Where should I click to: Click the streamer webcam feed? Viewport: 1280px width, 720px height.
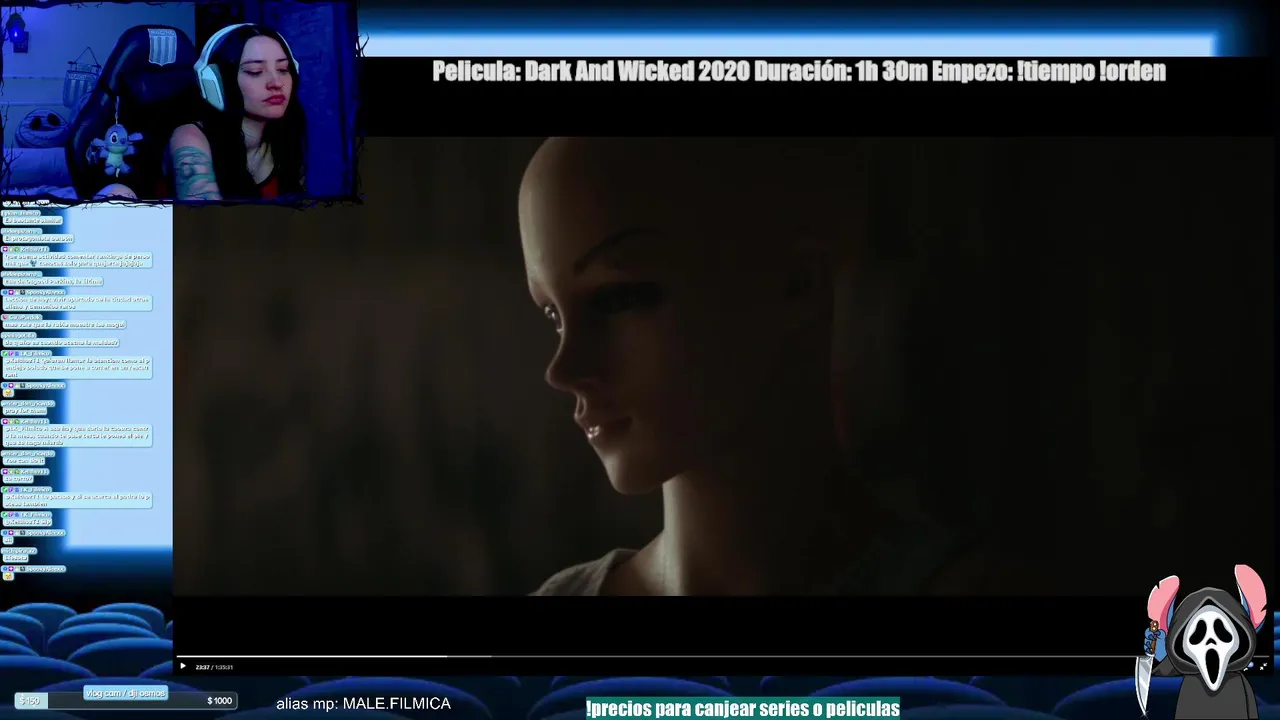coord(179,100)
